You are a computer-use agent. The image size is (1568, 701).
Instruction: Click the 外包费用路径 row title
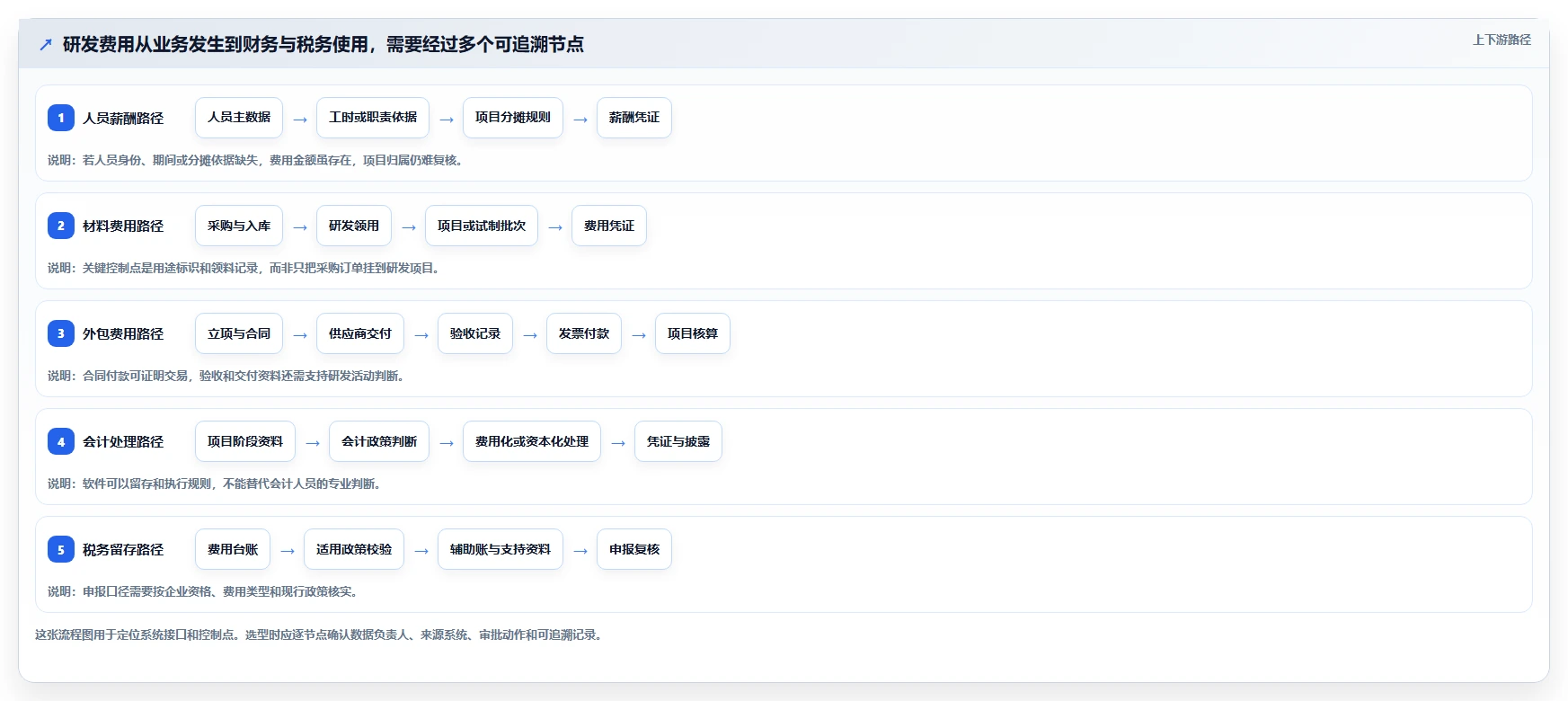click(123, 333)
